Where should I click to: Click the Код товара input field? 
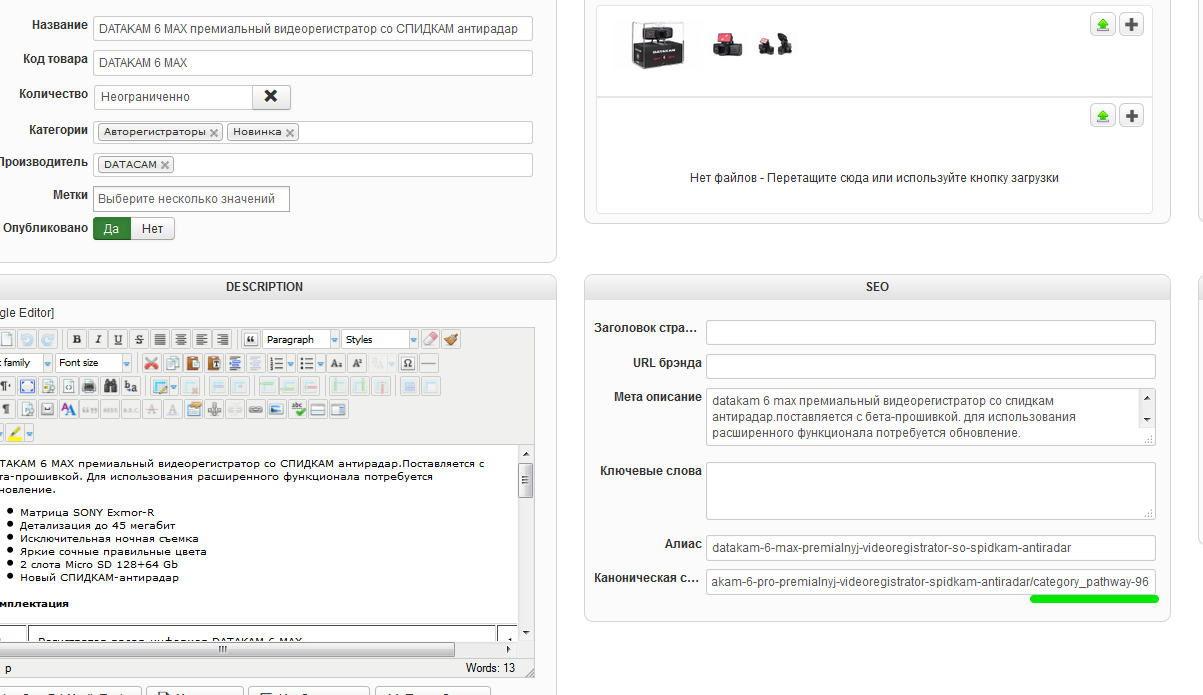(x=313, y=63)
